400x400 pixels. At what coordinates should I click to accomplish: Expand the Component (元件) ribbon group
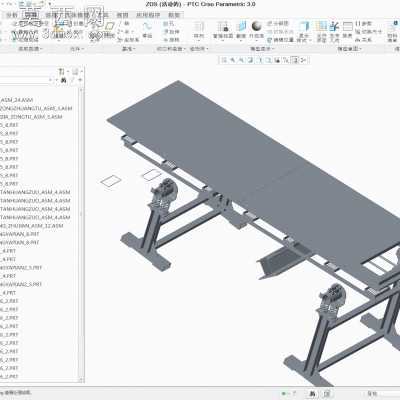77,49
